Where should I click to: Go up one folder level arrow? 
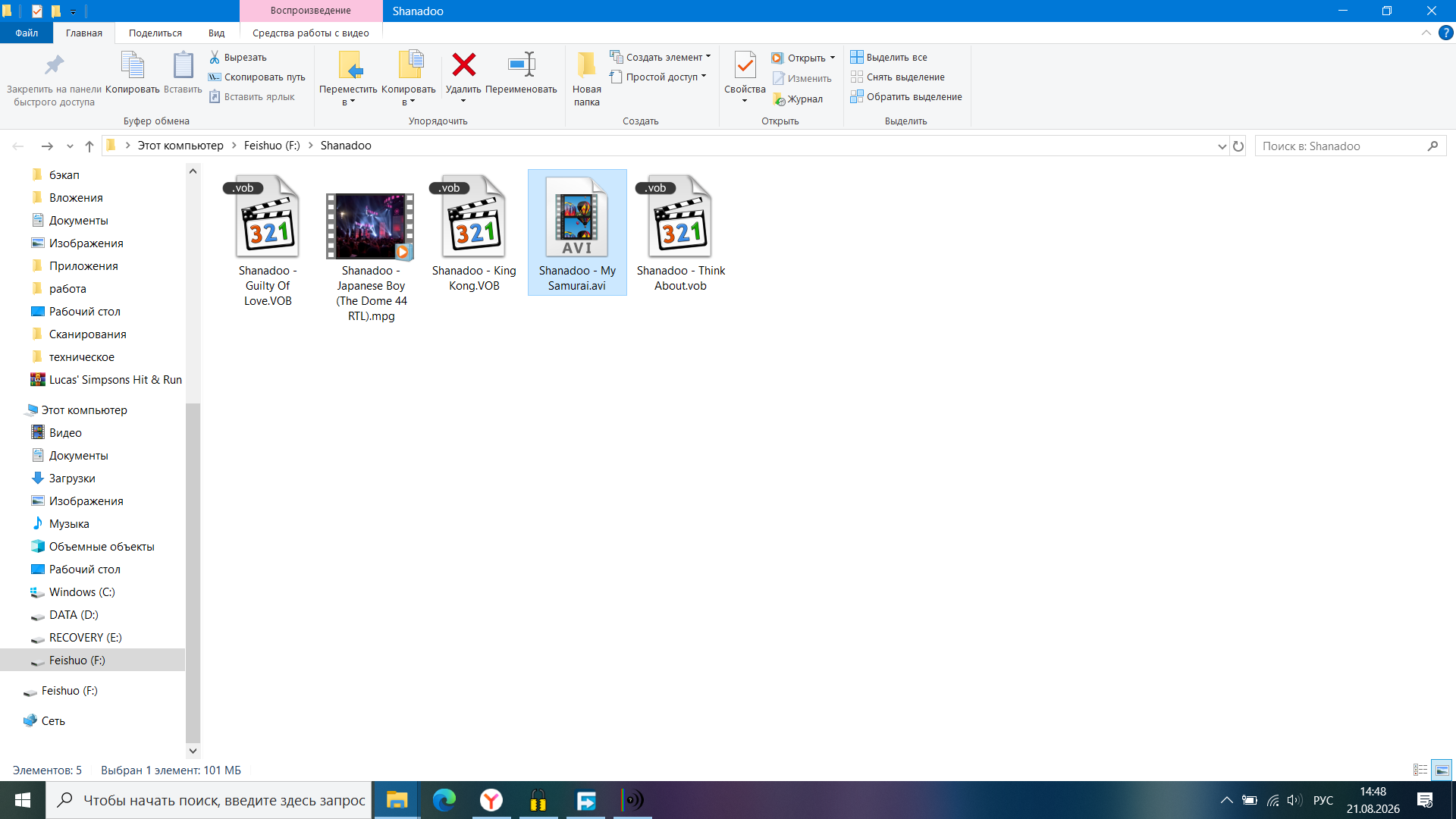(x=89, y=146)
